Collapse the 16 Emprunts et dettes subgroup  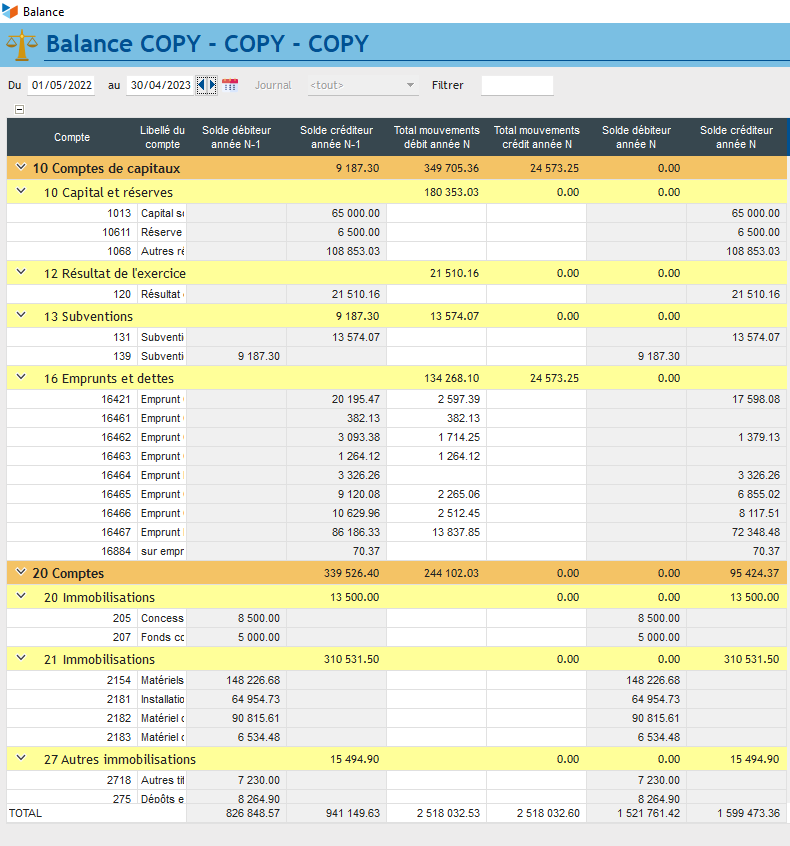(21, 378)
